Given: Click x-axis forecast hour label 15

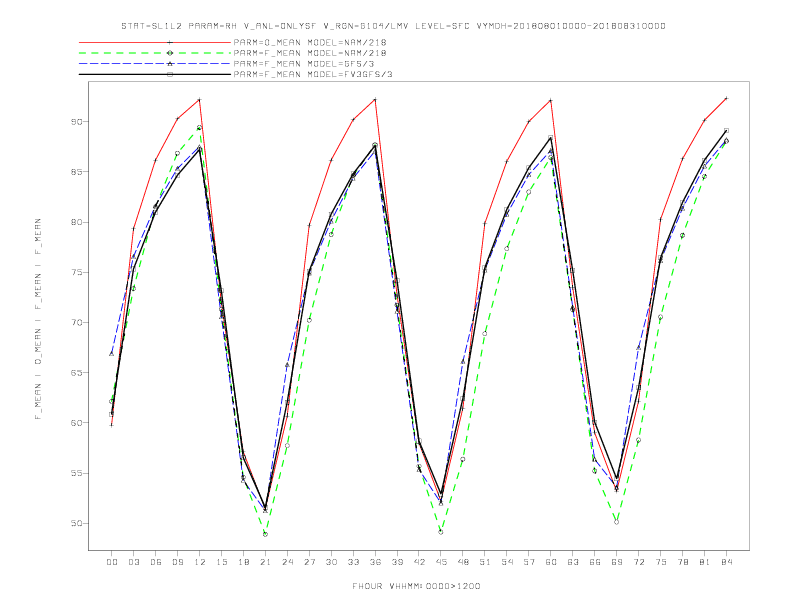Looking at the screenshot, I should tap(221, 562).
